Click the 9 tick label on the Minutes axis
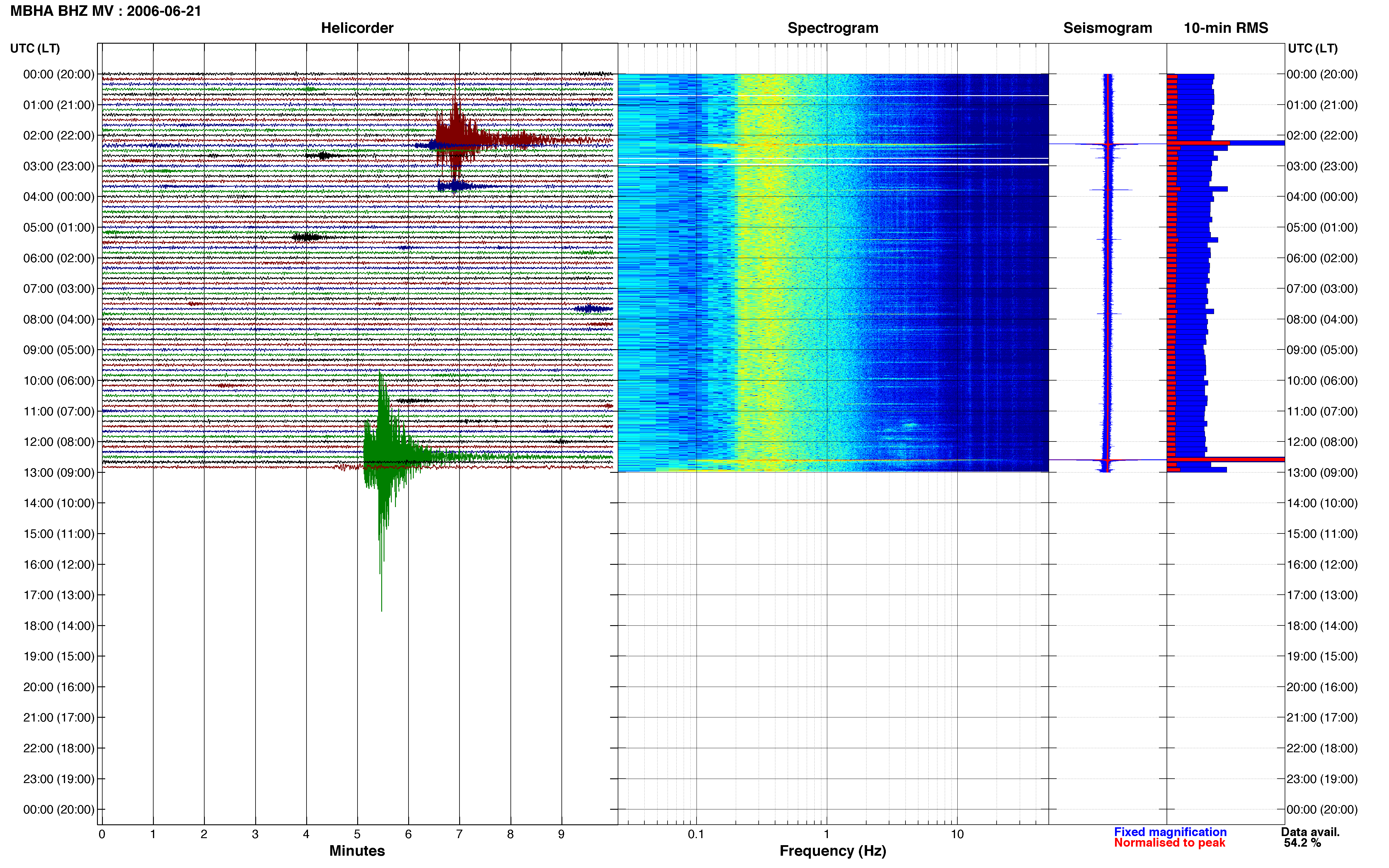Image resolution: width=1389 pixels, height=868 pixels. point(561,834)
